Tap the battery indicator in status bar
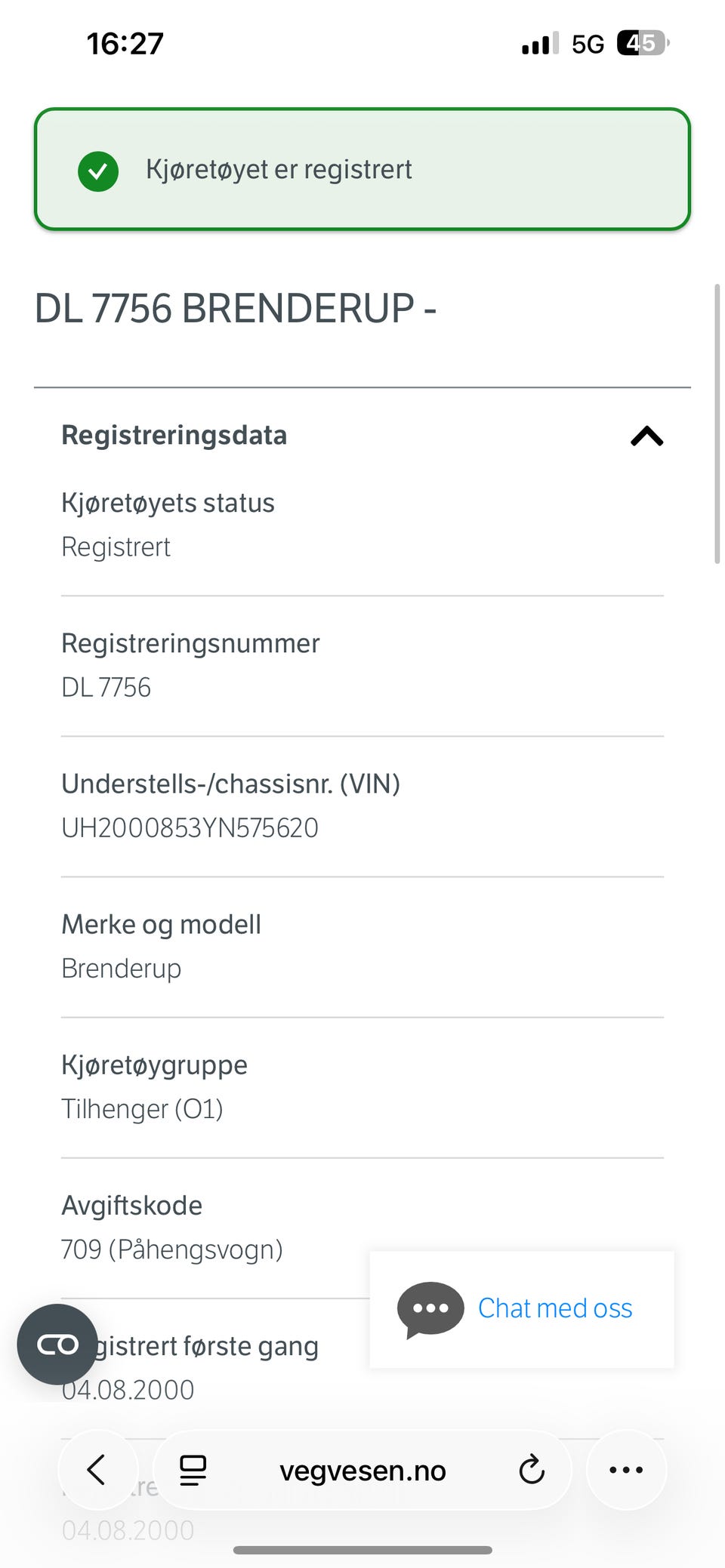Viewport: 725px width, 1568px height. point(642,44)
